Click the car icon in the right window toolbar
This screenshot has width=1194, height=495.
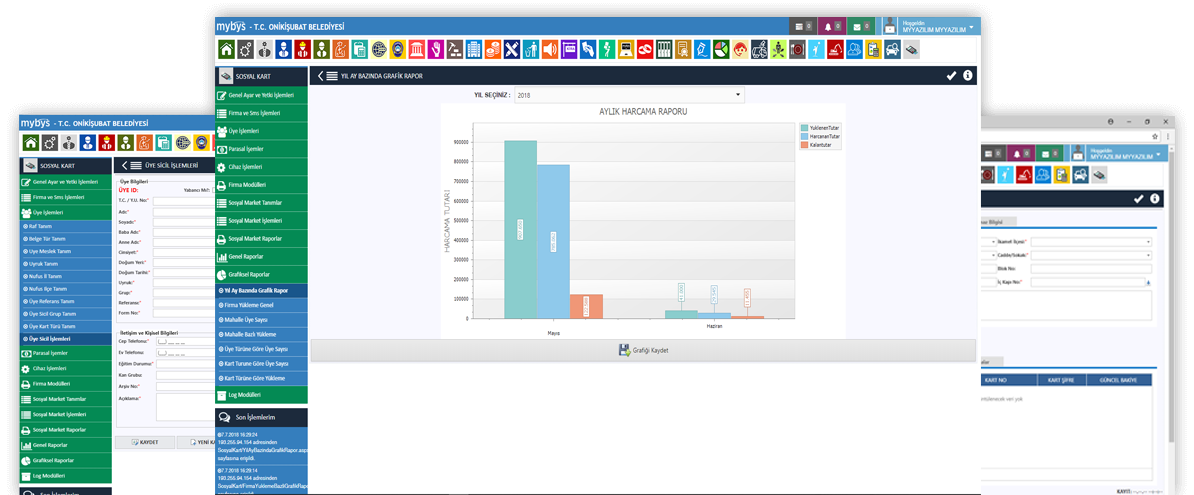point(1080,174)
